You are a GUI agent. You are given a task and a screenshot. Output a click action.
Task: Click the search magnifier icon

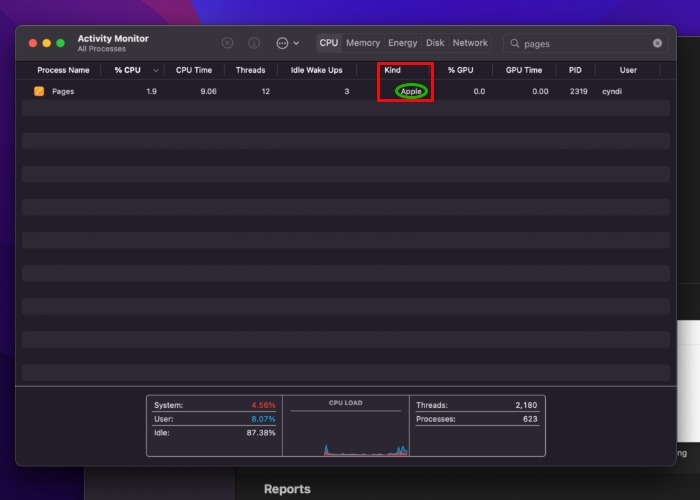click(x=514, y=44)
